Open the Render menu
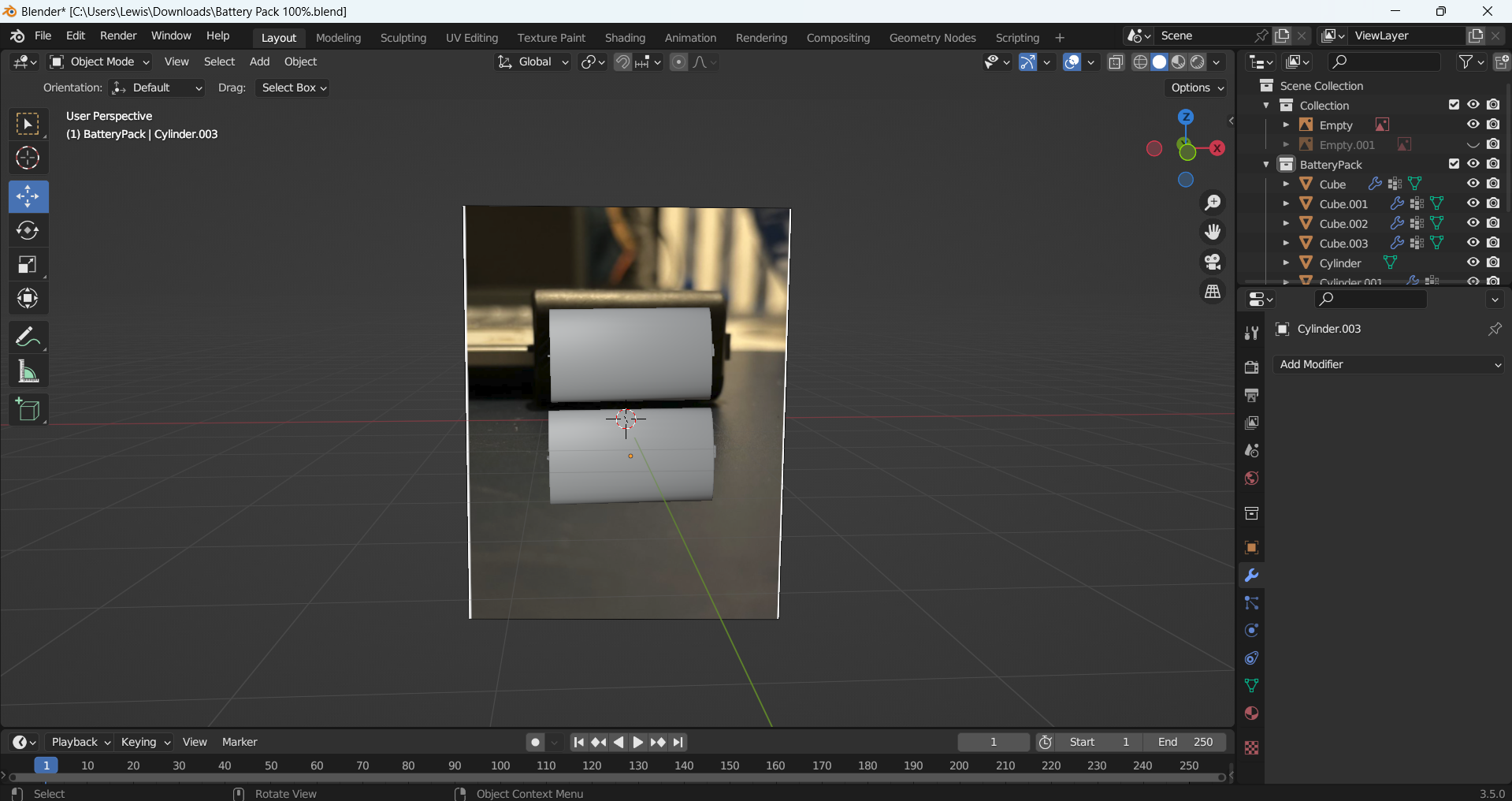The height and width of the screenshot is (801, 1512). 118,35
